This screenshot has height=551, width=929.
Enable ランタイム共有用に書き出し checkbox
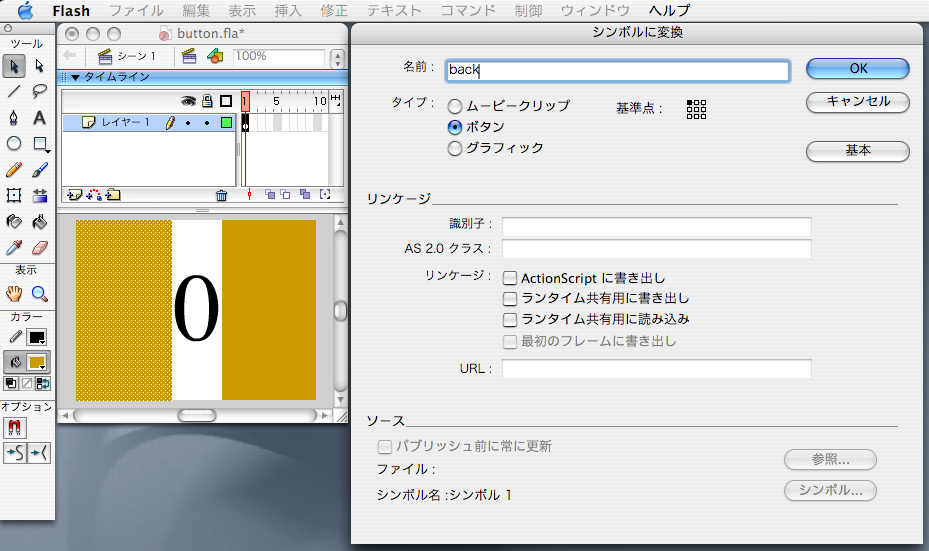510,299
